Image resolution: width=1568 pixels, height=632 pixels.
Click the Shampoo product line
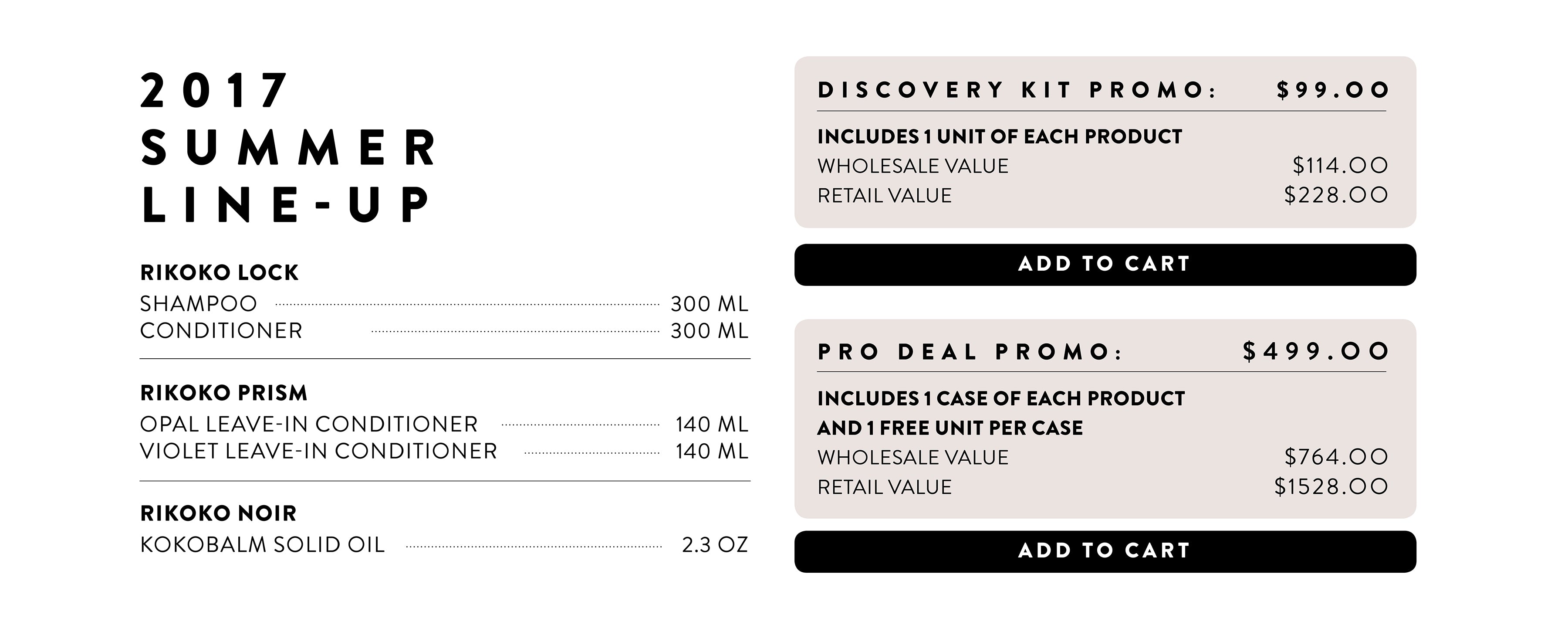click(444, 304)
